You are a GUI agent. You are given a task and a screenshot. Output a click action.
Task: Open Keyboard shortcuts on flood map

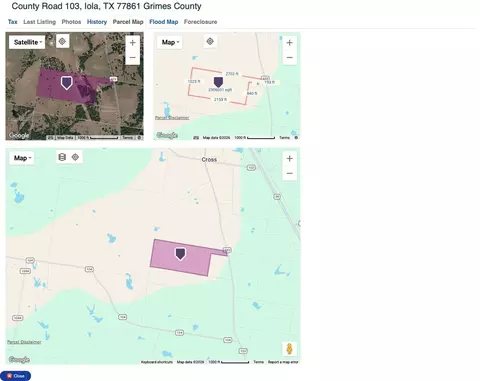point(157,362)
